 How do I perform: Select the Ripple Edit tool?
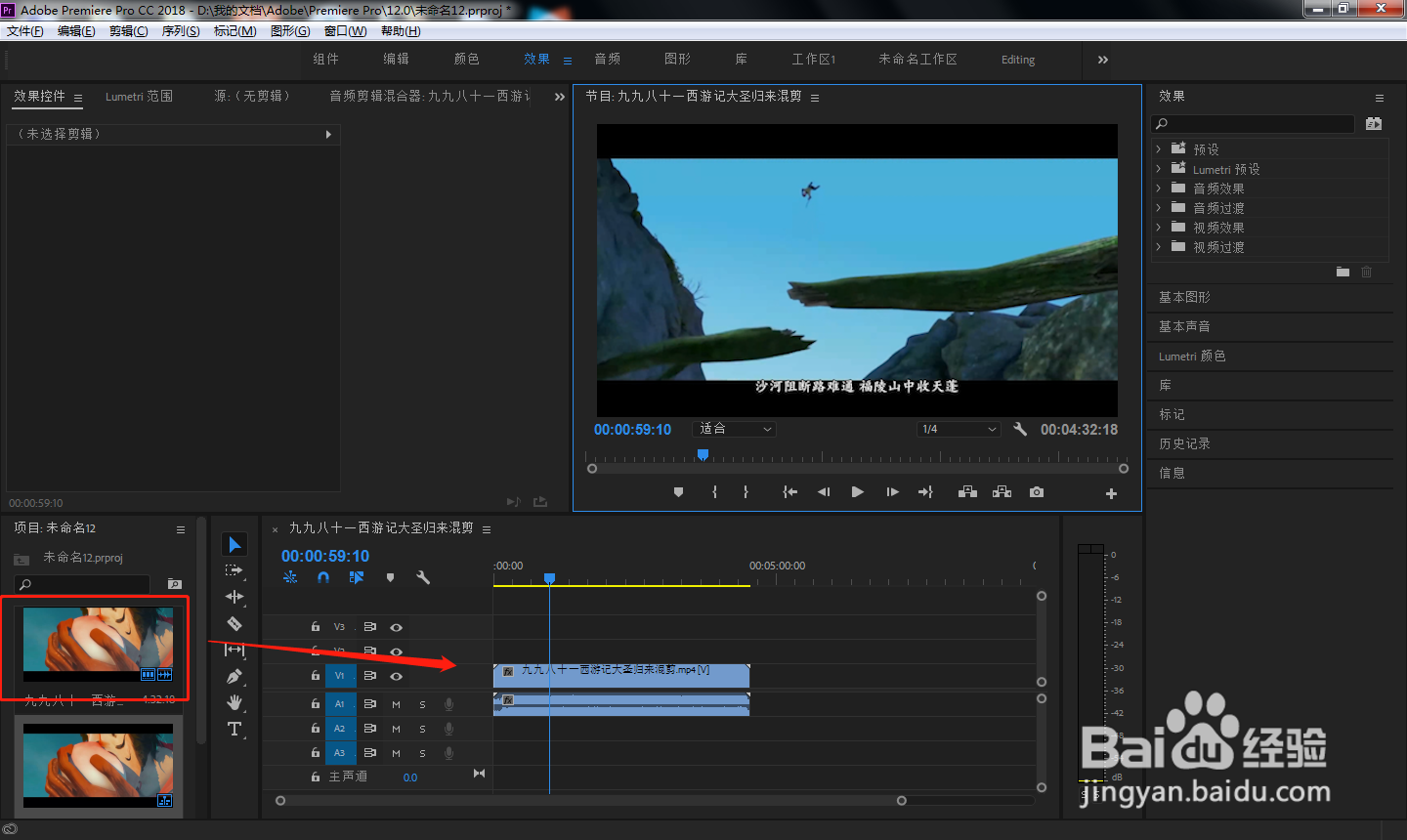[234, 597]
